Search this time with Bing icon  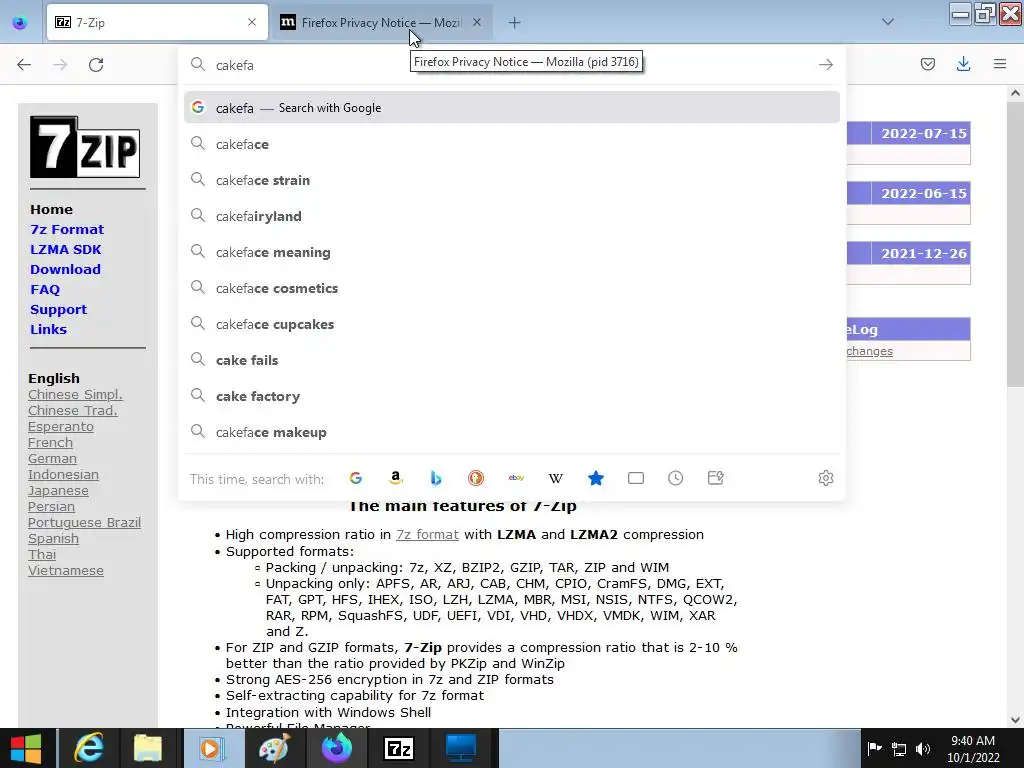[436, 478]
